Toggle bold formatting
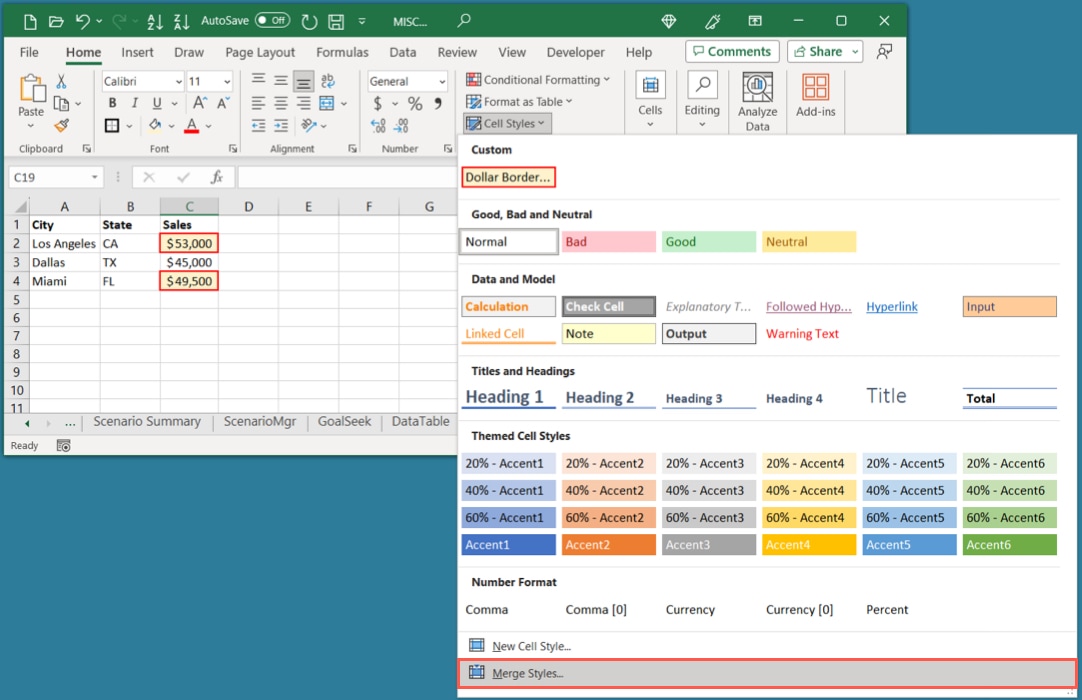 click(x=112, y=102)
